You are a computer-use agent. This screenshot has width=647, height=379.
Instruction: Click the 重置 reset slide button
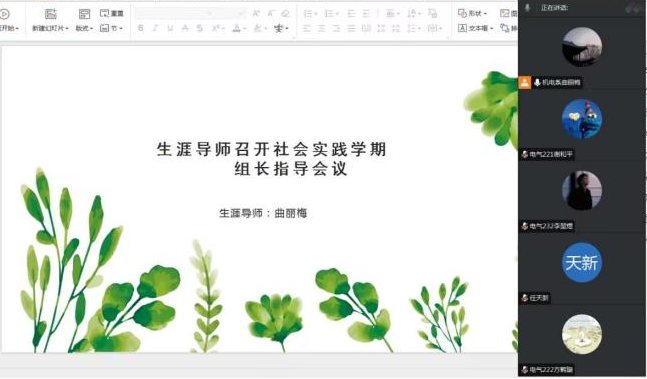[112, 14]
